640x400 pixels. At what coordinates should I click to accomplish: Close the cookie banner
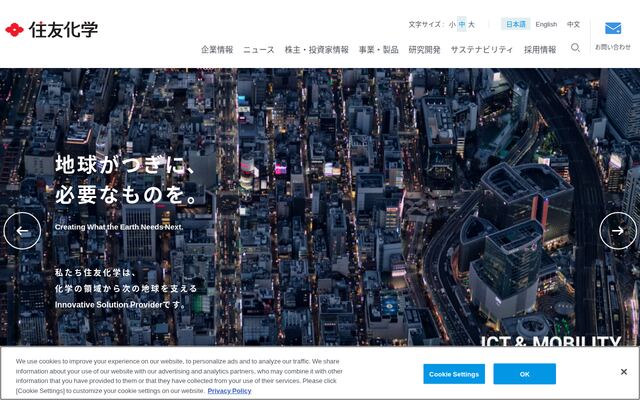624,372
